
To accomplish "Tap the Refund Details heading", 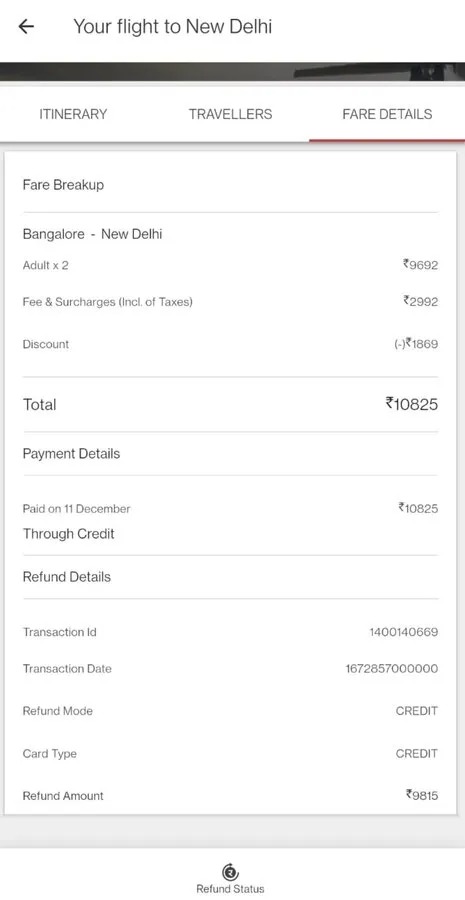I will point(67,577).
